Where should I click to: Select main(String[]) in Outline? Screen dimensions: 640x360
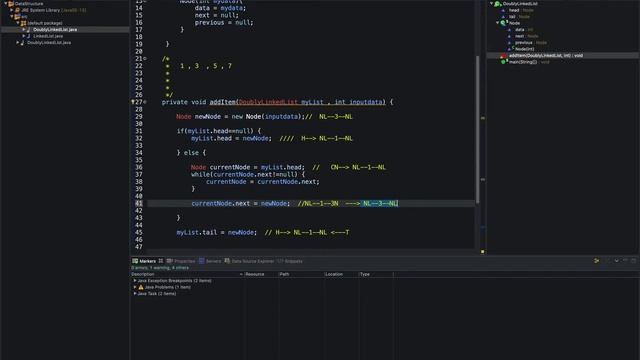click(529, 62)
